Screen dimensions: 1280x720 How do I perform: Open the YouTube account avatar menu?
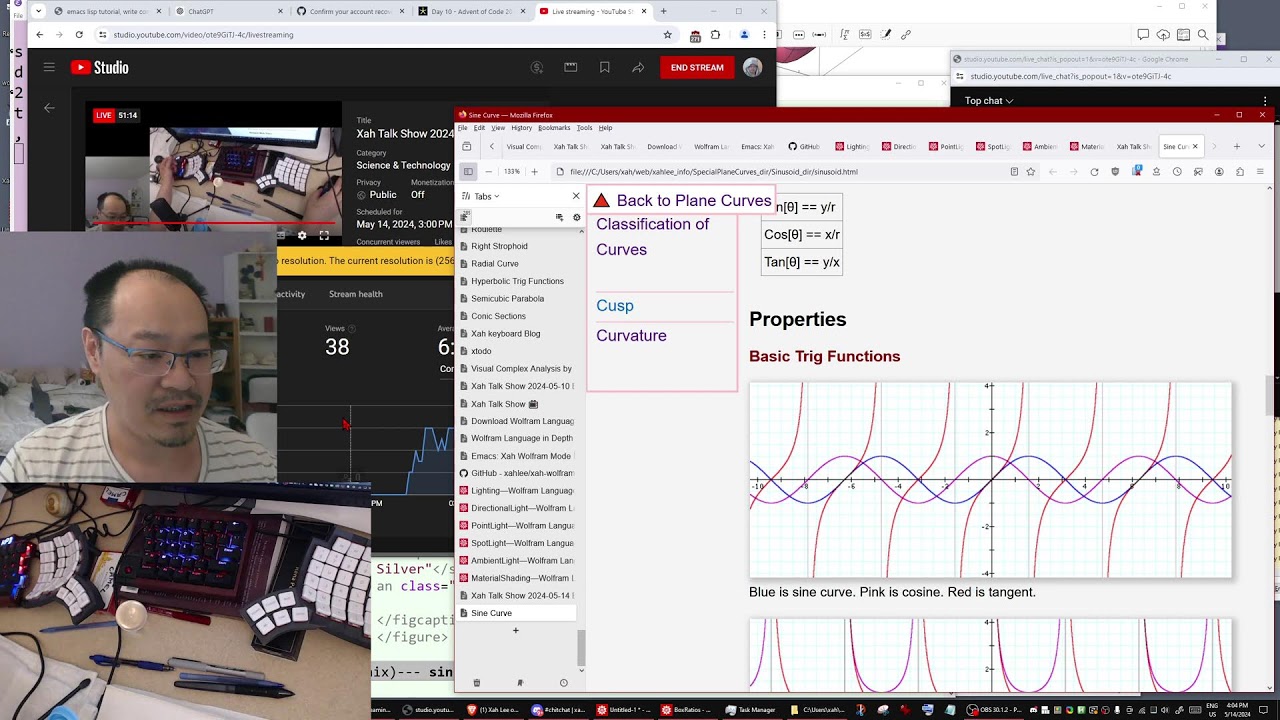[x=753, y=67]
